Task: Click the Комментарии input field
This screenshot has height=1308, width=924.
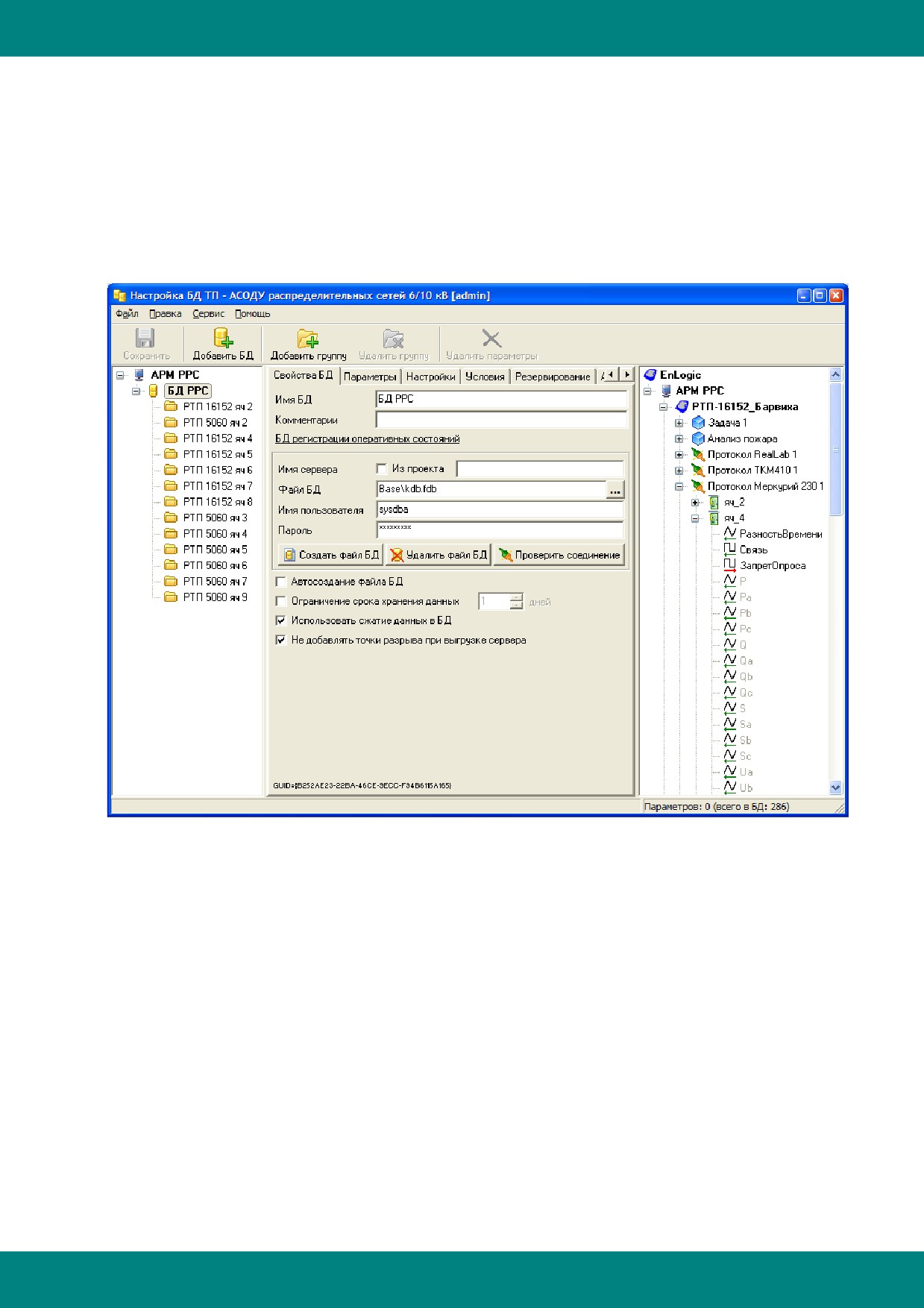Action: [x=502, y=420]
